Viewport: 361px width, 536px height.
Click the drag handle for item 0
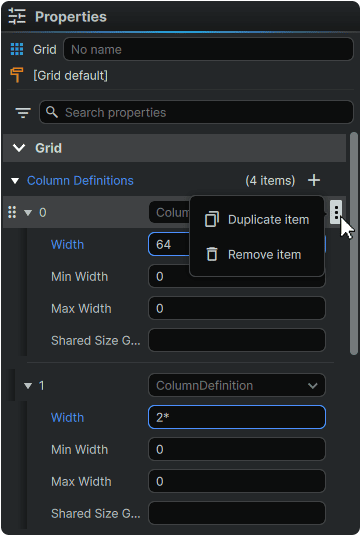12,212
